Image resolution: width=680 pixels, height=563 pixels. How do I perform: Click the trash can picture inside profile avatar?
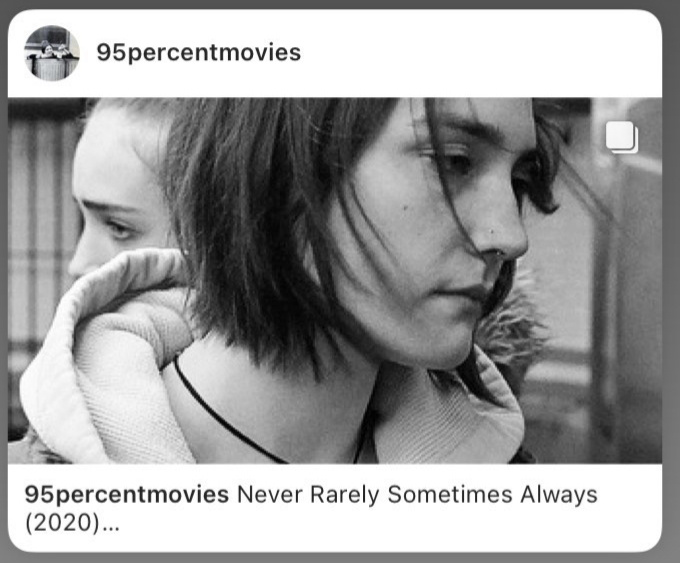49,65
